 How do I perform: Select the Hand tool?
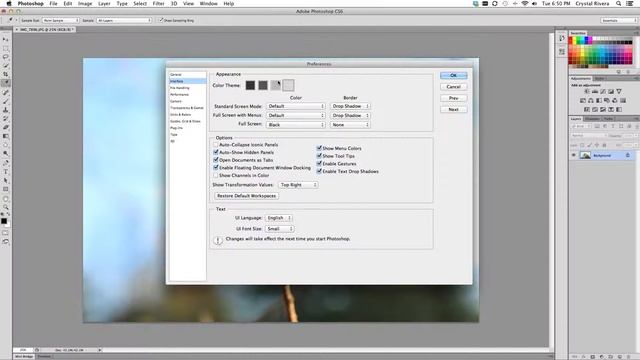5,199
